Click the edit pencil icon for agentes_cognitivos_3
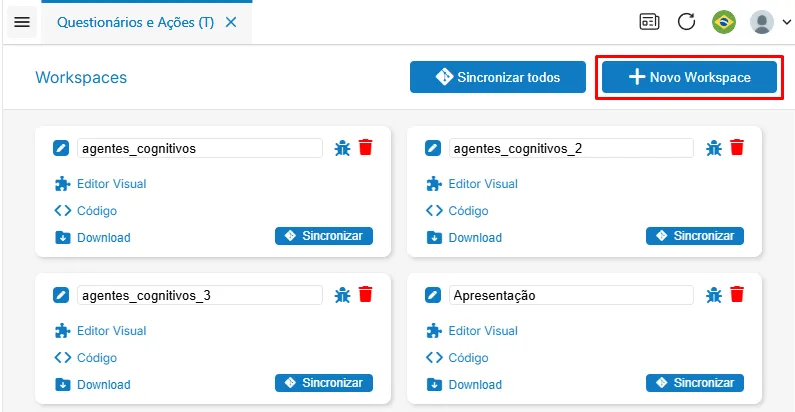The width and height of the screenshot is (795, 412). pyautogui.click(x=61, y=295)
